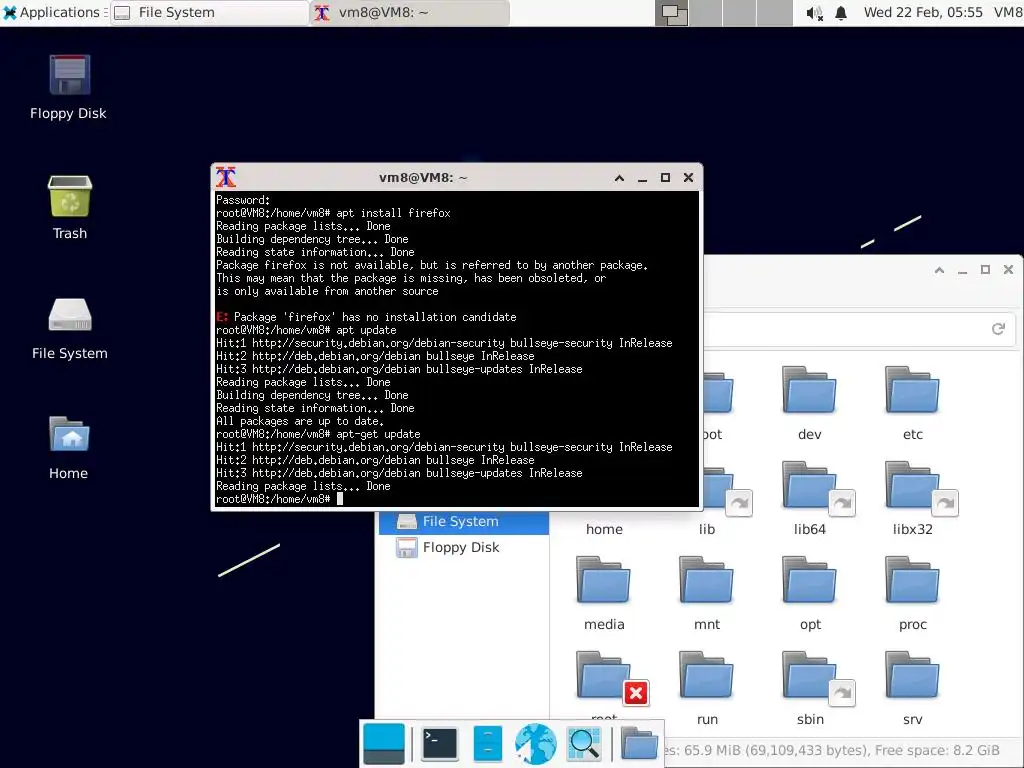This screenshot has height=768, width=1024.
Task: Select first workspace in workspace switcher
Action: click(671, 13)
